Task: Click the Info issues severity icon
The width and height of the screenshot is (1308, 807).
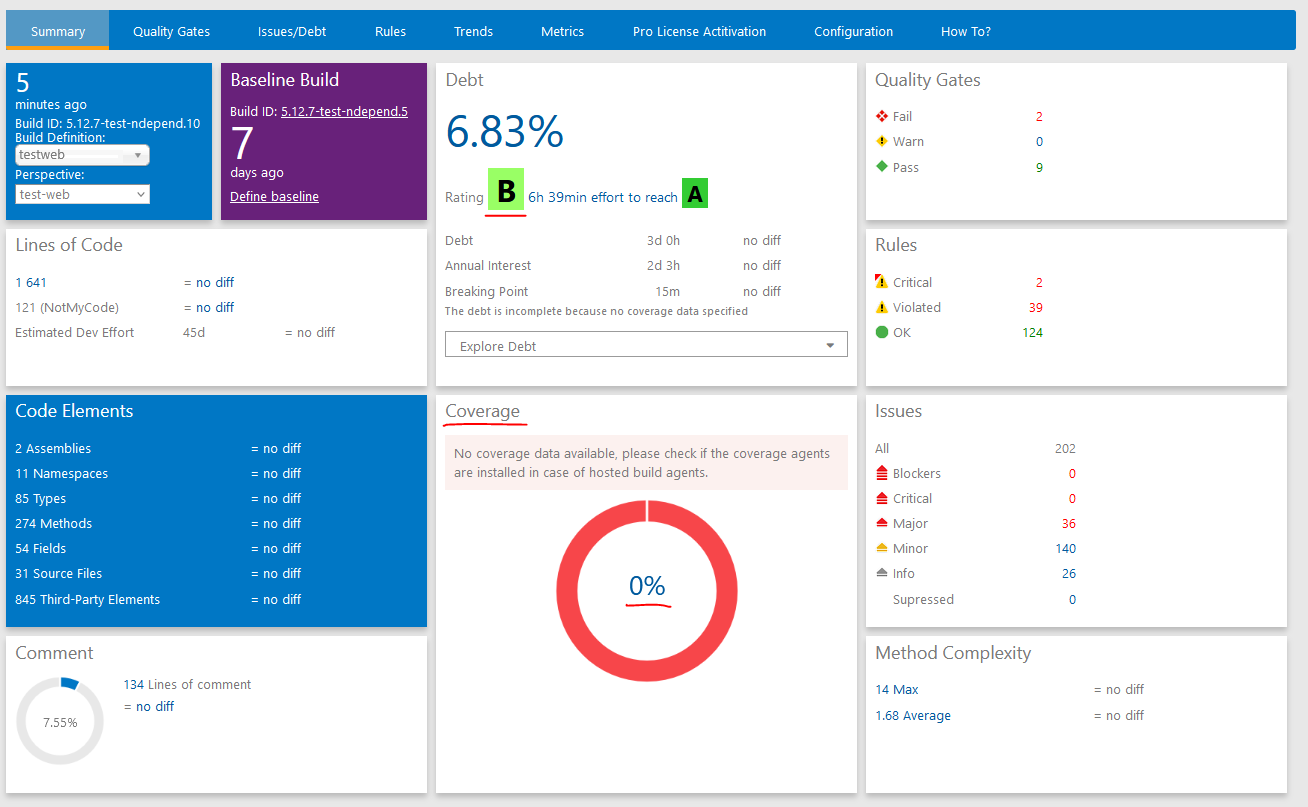Action: (882, 573)
